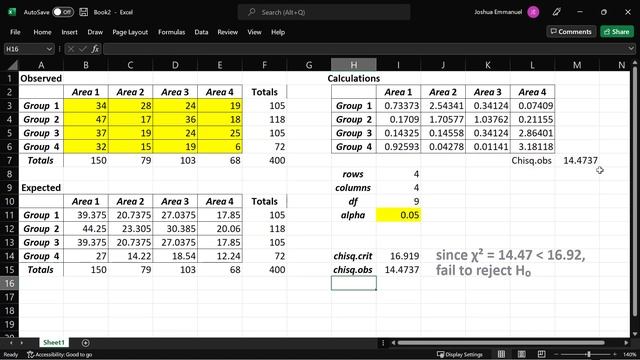The image size is (640, 360).
Task: Add a new sheet with plus icon
Action: pos(85,343)
